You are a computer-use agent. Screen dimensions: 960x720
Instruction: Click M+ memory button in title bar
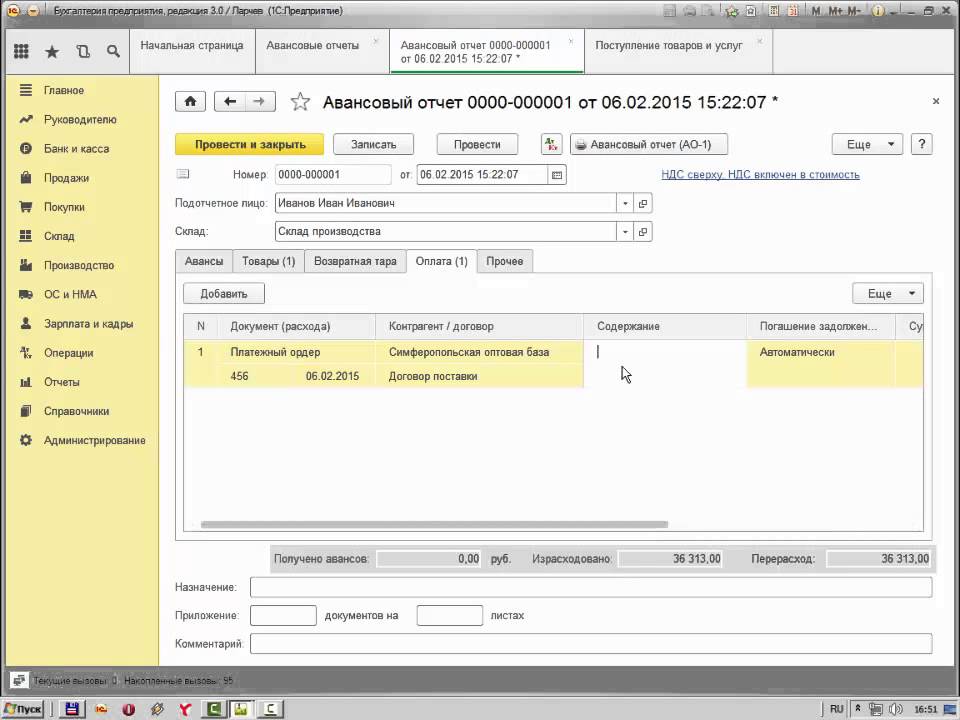(835, 10)
